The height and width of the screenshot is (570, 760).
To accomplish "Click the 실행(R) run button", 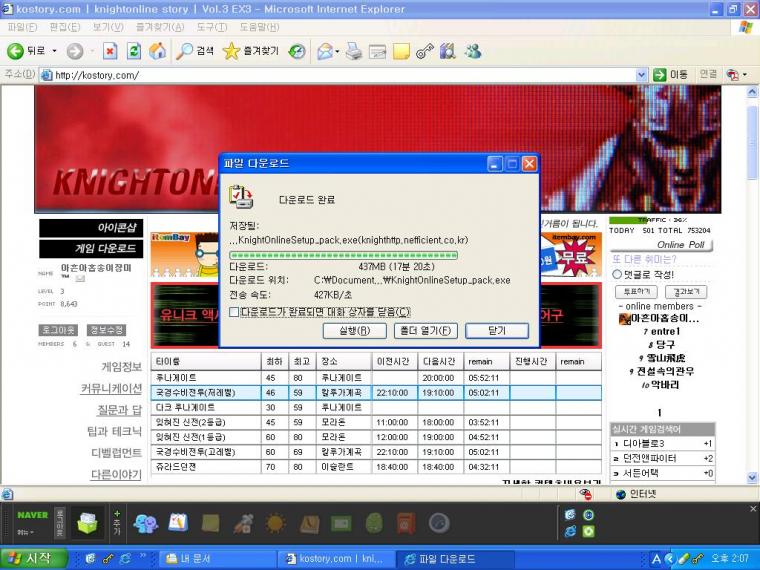I will click(x=354, y=331).
